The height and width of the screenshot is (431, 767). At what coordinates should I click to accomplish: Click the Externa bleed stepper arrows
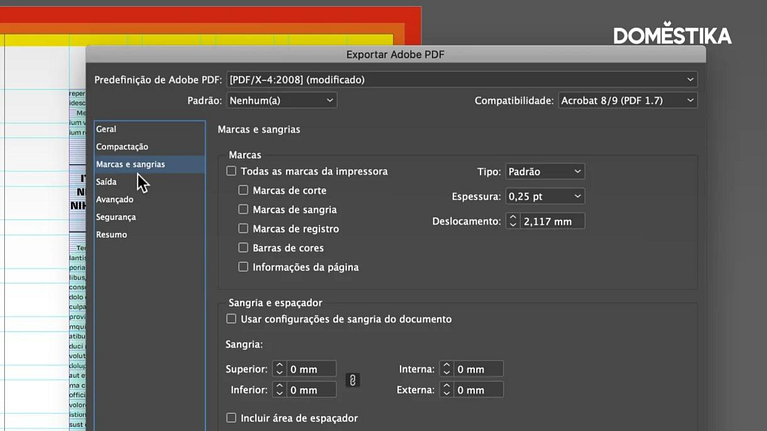click(447, 390)
